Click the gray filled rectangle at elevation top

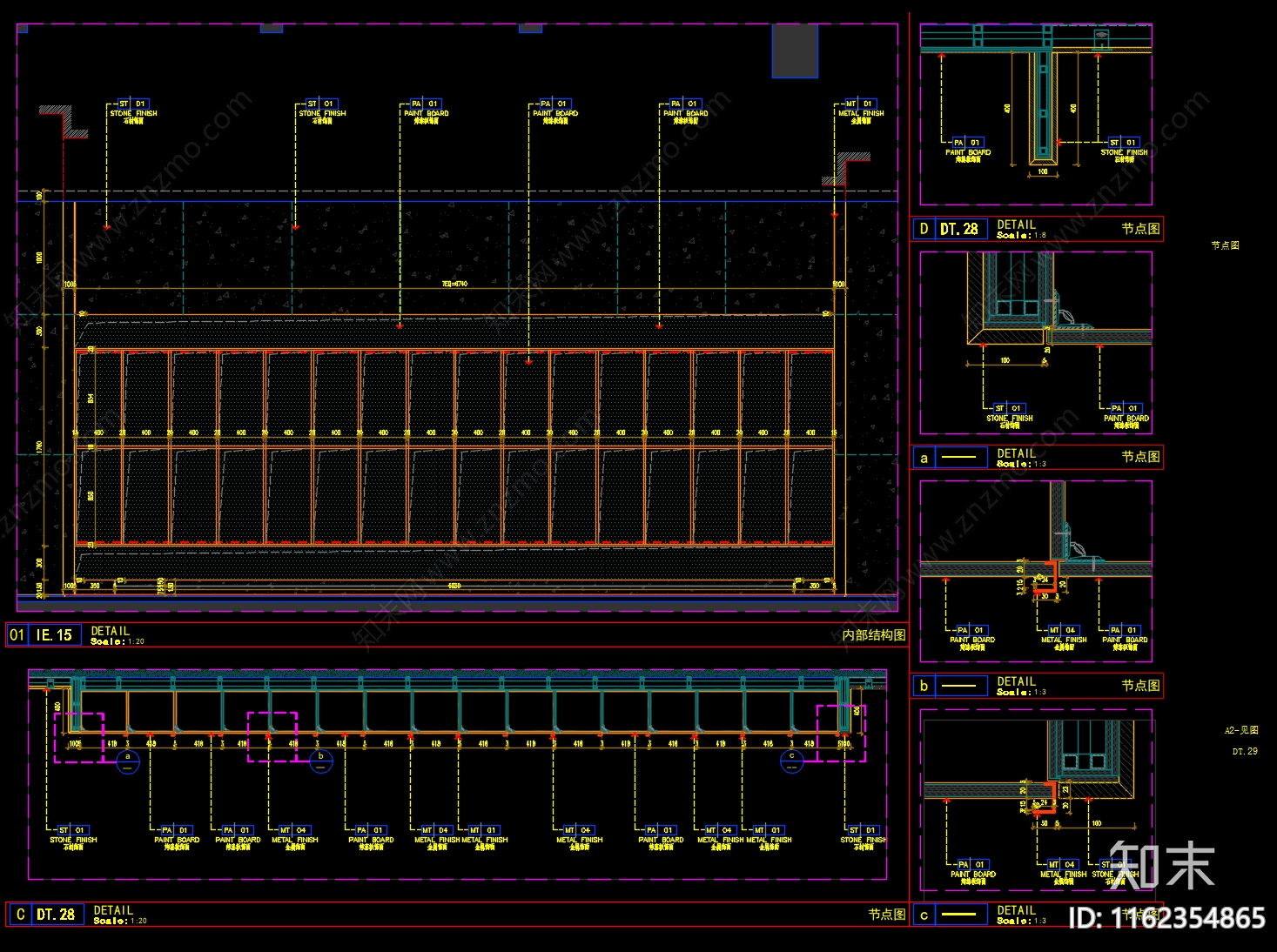pyautogui.click(x=795, y=50)
